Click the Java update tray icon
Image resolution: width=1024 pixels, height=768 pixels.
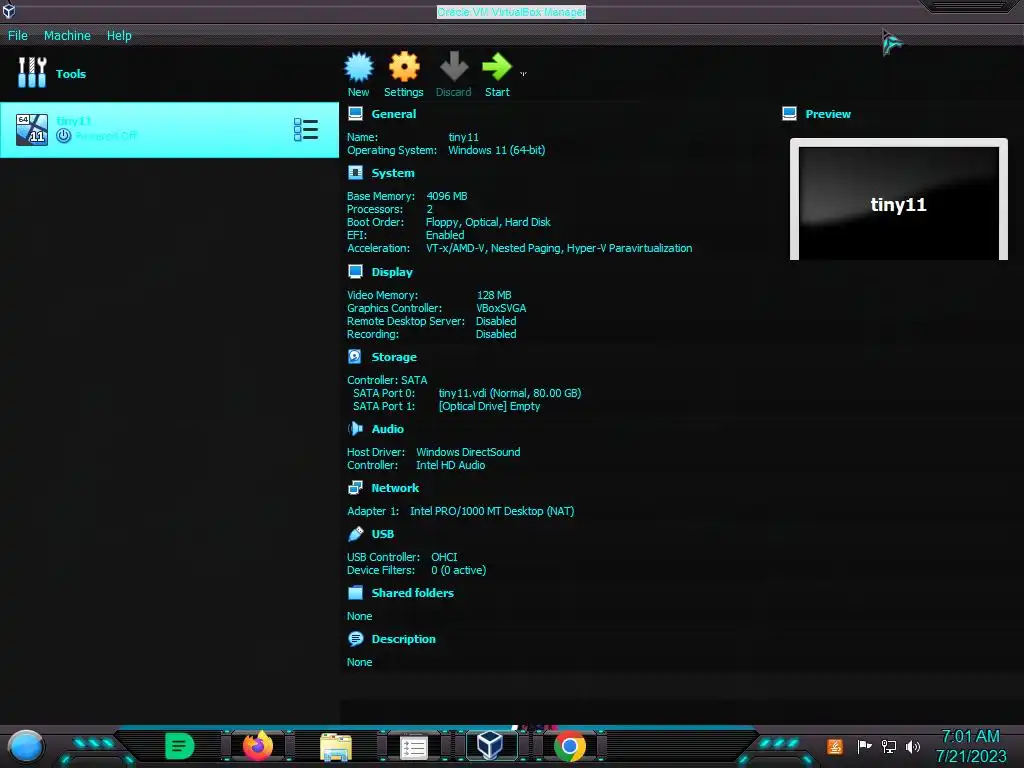click(x=835, y=746)
